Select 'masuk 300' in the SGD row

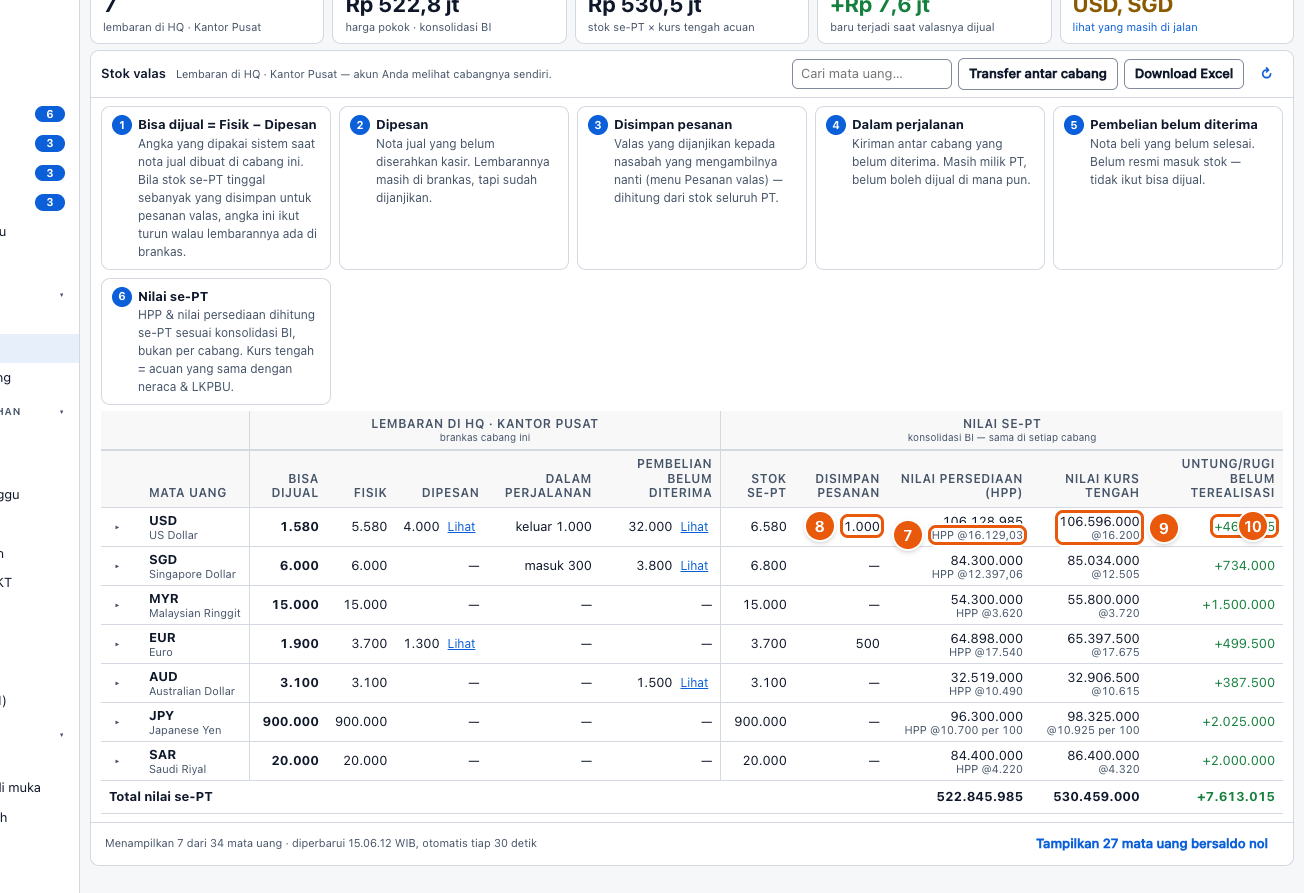pyautogui.click(x=558, y=566)
